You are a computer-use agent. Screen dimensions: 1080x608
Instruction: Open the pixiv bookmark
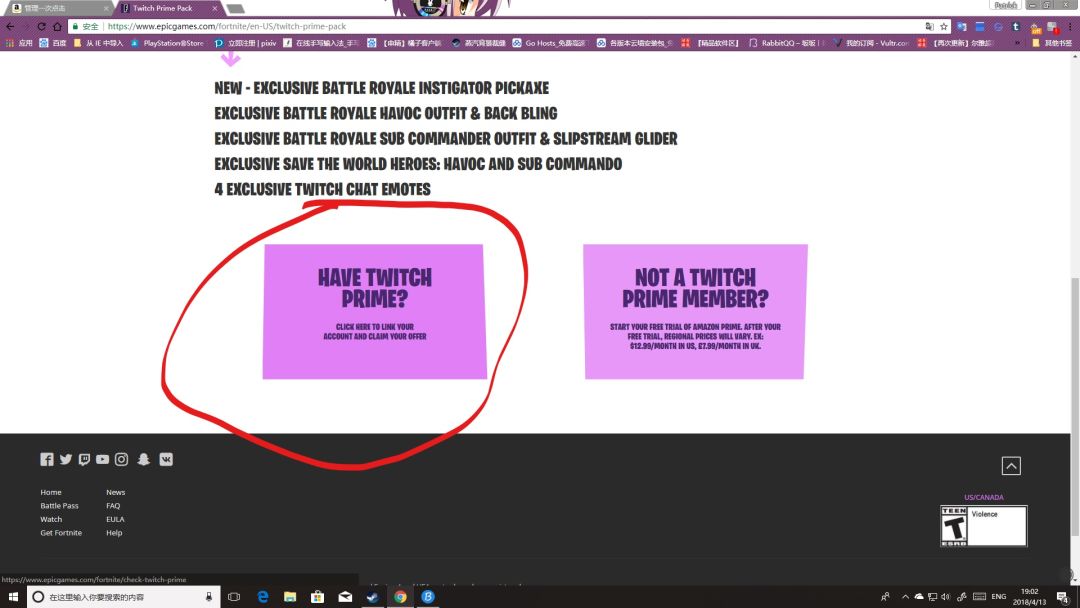click(x=245, y=43)
